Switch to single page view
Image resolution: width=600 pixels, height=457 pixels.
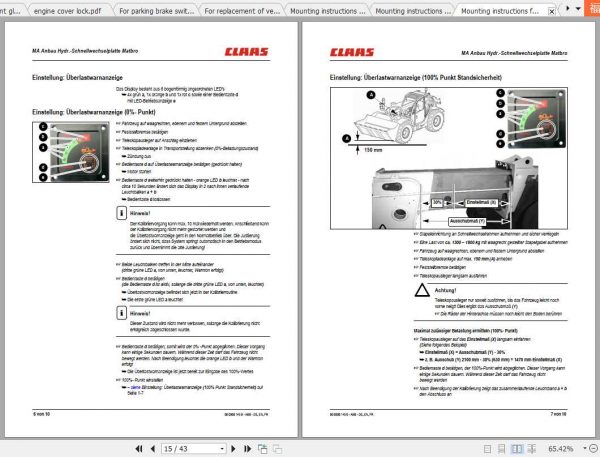pyautogui.click(x=487, y=449)
